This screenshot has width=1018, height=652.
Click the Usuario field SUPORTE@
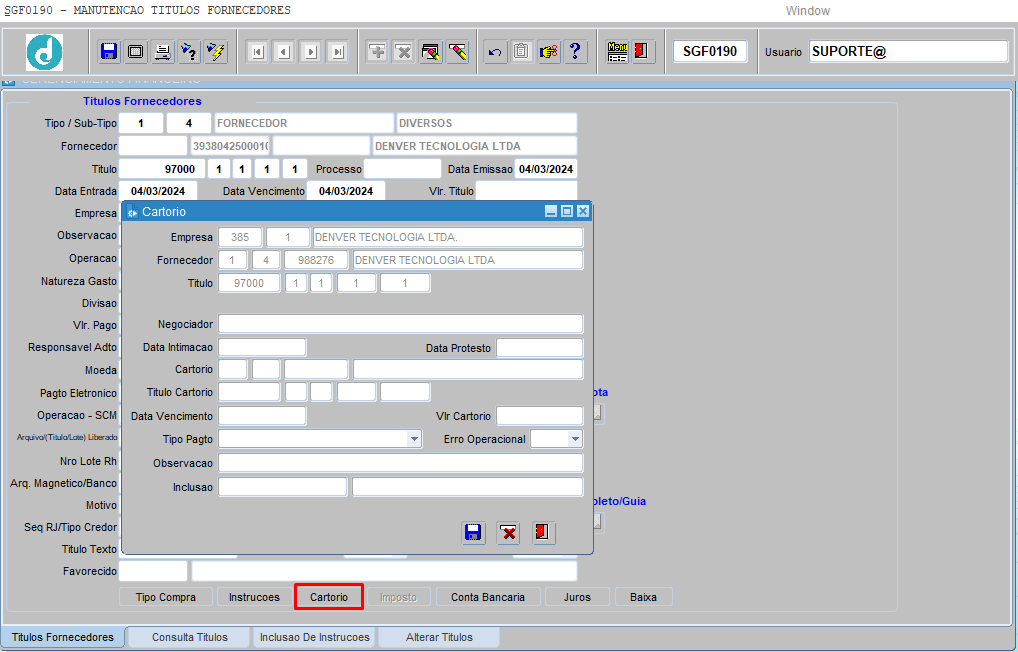pos(908,51)
